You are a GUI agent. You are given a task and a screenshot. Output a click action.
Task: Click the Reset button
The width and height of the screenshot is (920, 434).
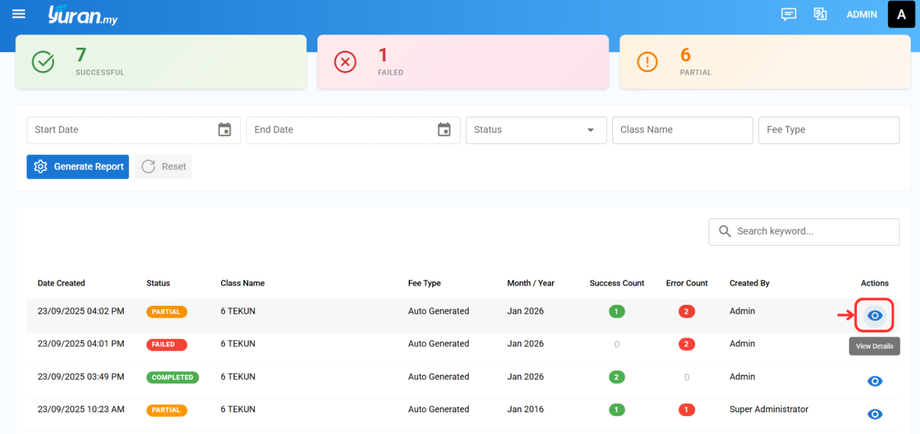point(164,167)
